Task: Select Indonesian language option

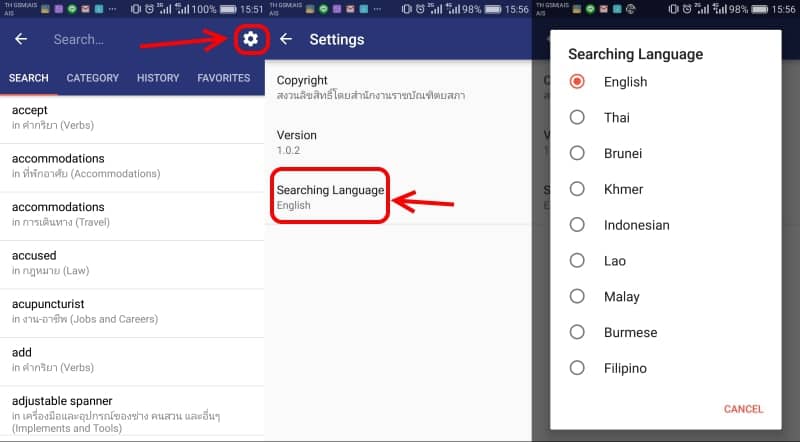Action: pyautogui.click(x=577, y=225)
